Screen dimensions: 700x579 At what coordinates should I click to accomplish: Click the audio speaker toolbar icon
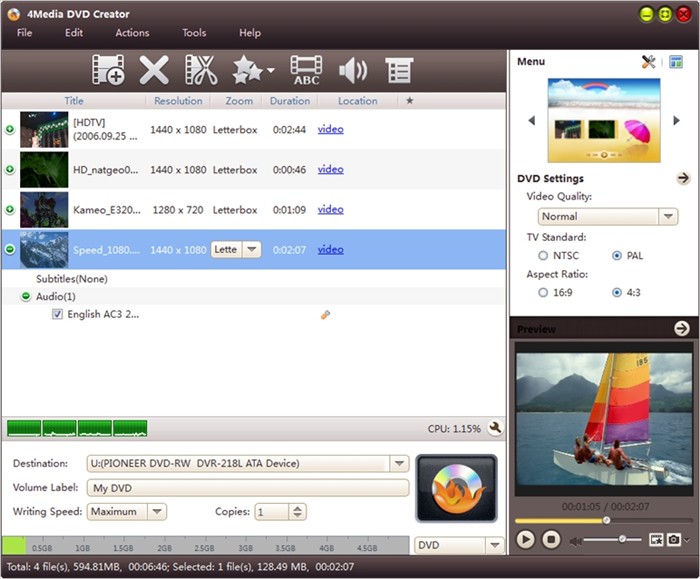[353, 70]
